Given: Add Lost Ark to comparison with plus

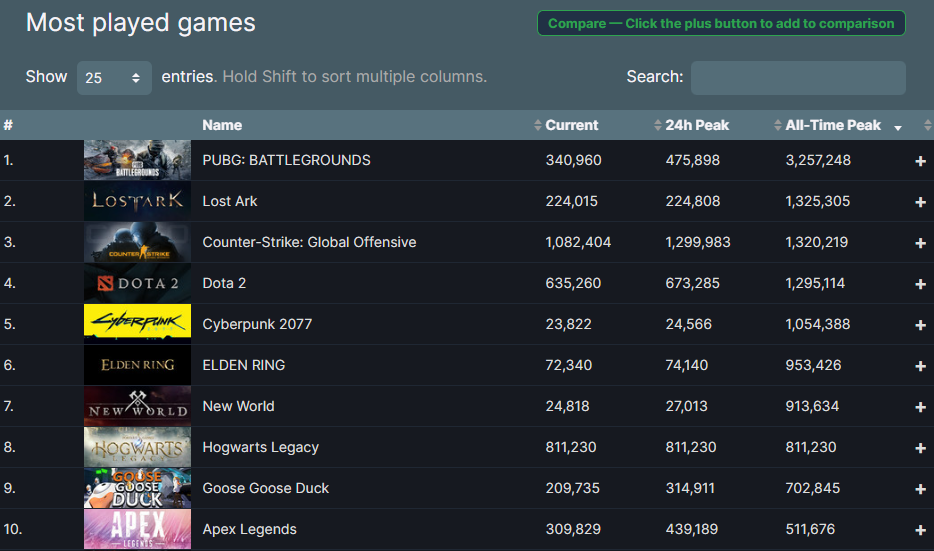Looking at the screenshot, I should pos(920,202).
